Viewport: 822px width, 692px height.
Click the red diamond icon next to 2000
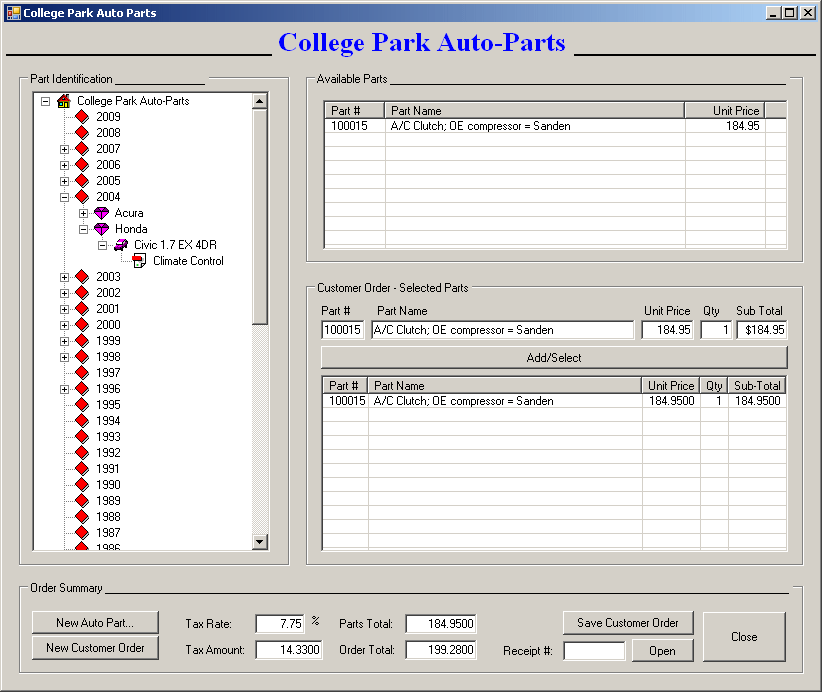click(82, 325)
